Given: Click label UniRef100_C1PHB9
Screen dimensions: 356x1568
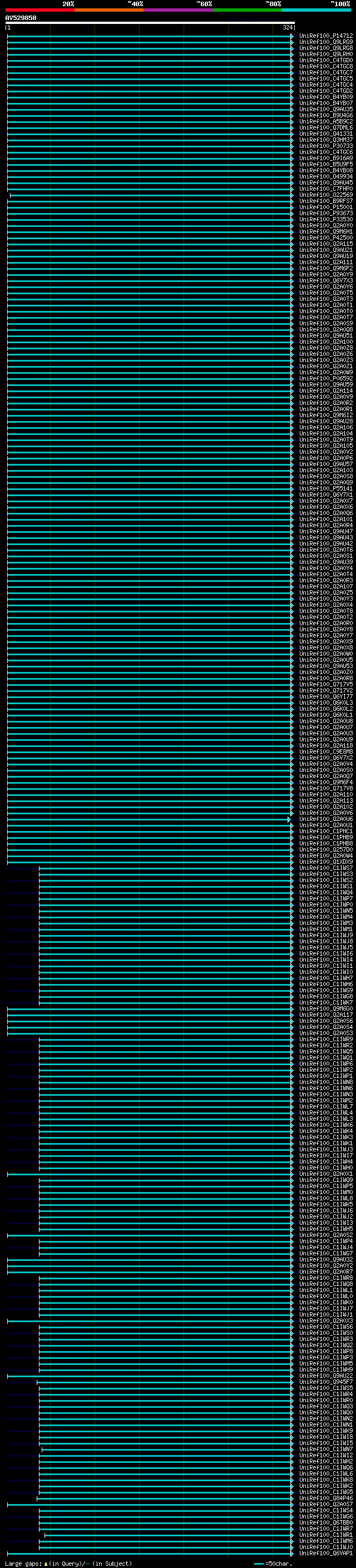Looking at the screenshot, I should click(x=326, y=838).
